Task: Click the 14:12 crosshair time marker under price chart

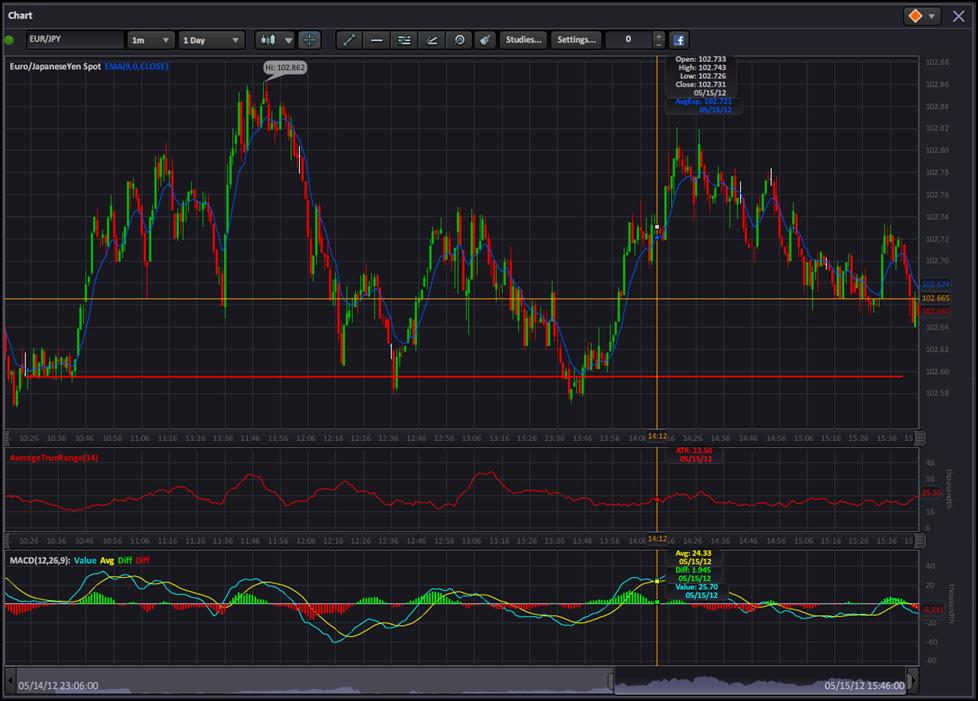Action: coord(657,436)
